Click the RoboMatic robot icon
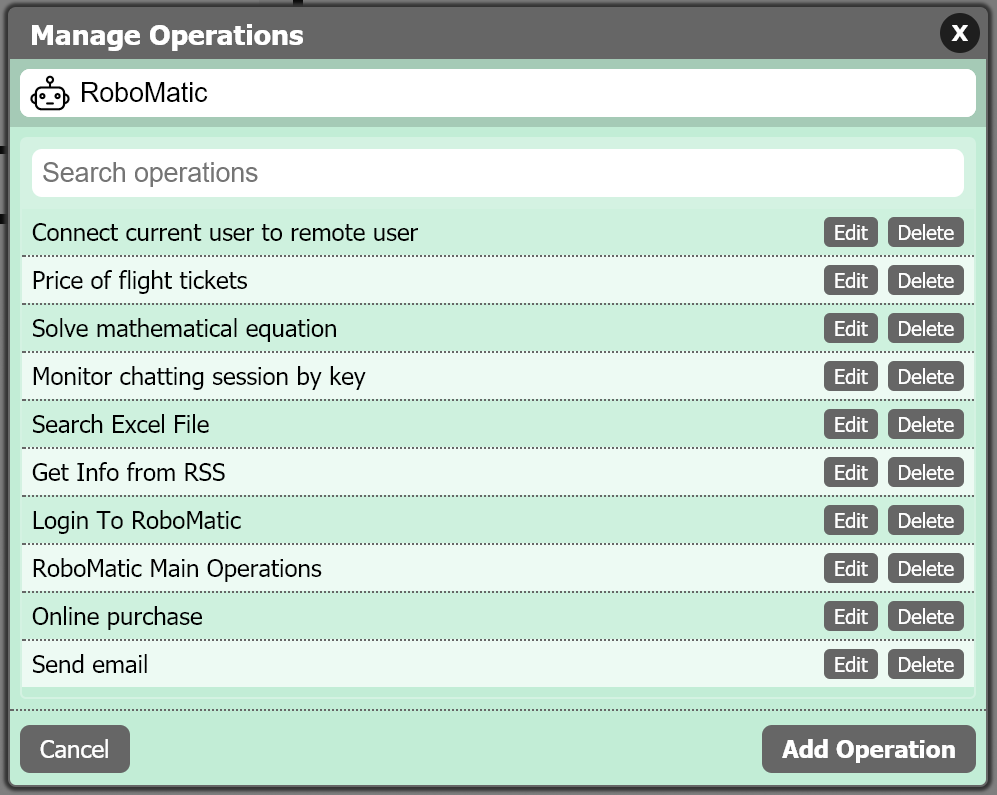 (50, 93)
